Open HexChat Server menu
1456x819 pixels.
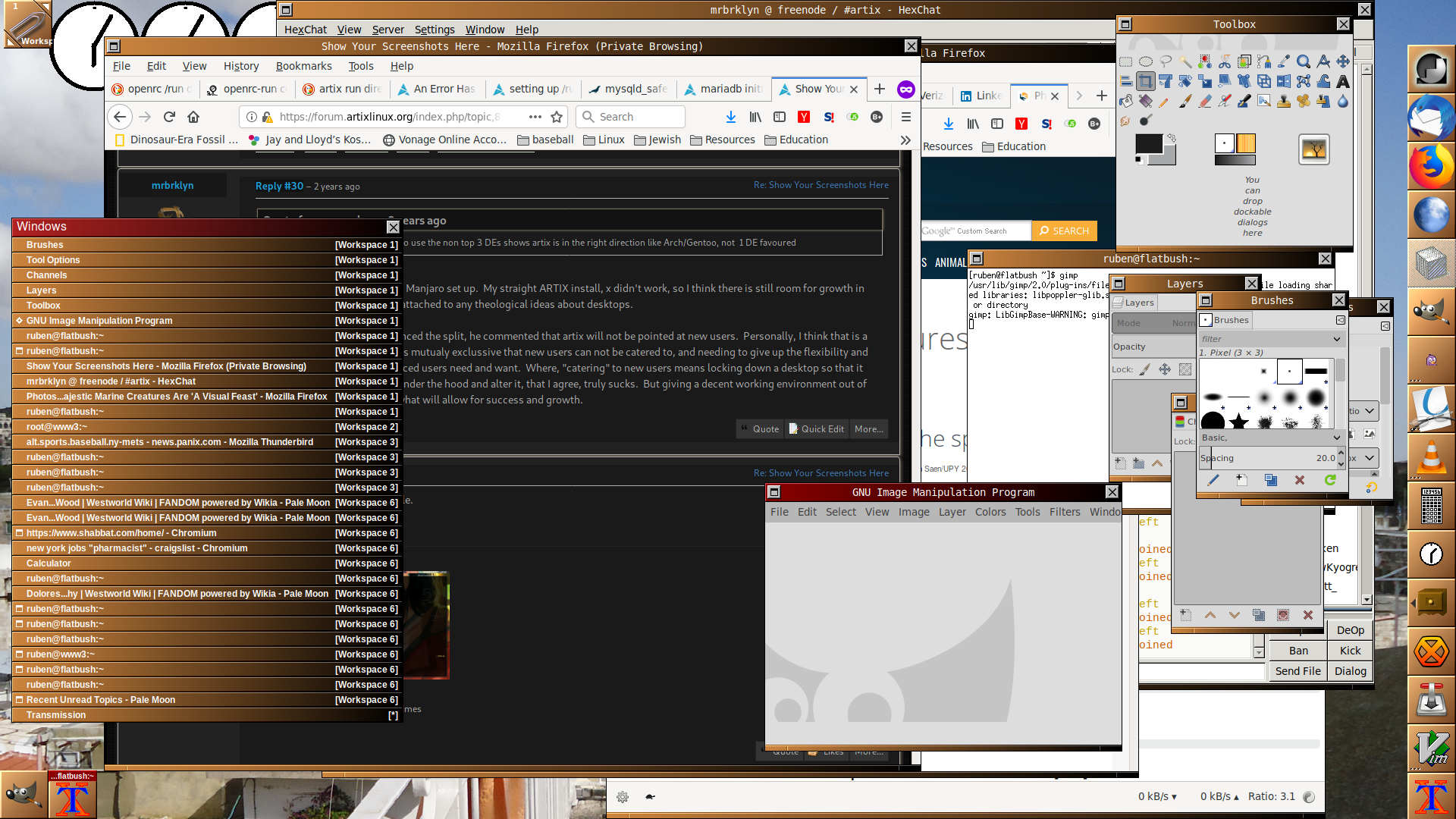(x=388, y=30)
